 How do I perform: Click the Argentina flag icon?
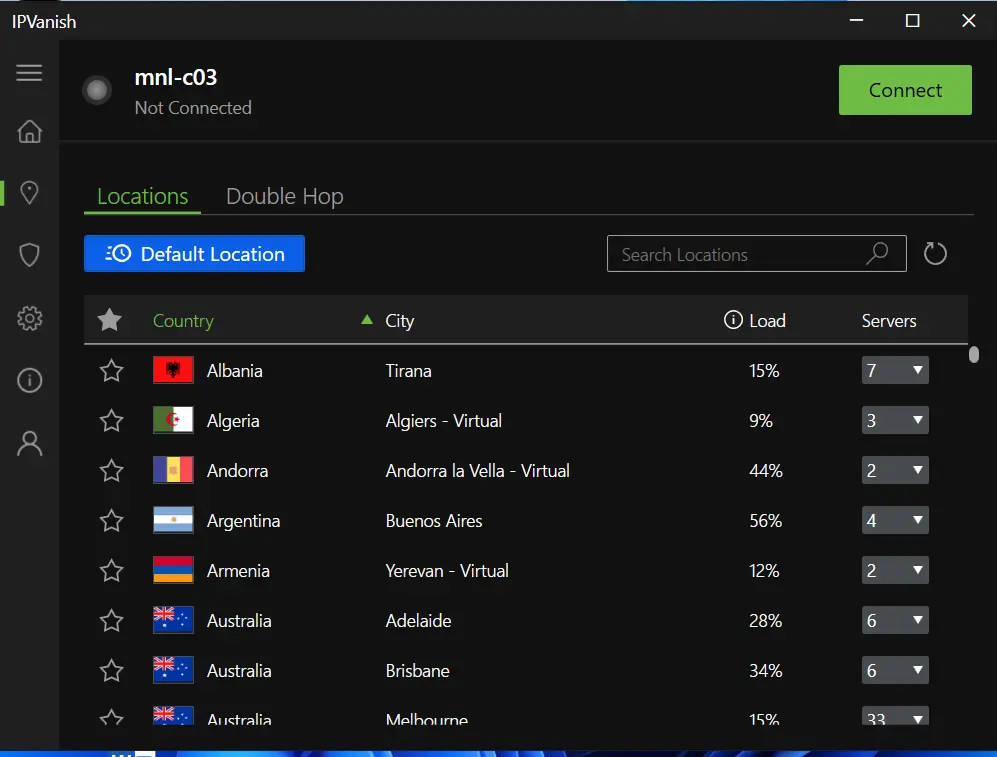[x=173, y=521]
